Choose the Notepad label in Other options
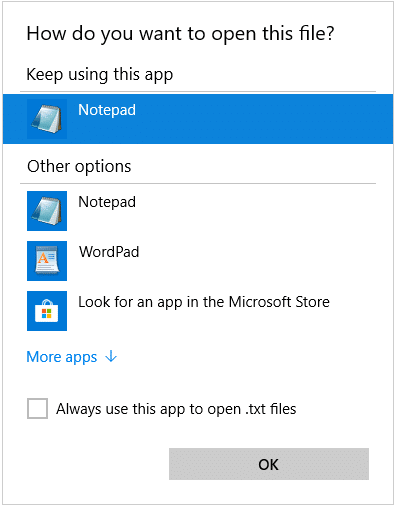396x507 pixels. pos(107,202)
